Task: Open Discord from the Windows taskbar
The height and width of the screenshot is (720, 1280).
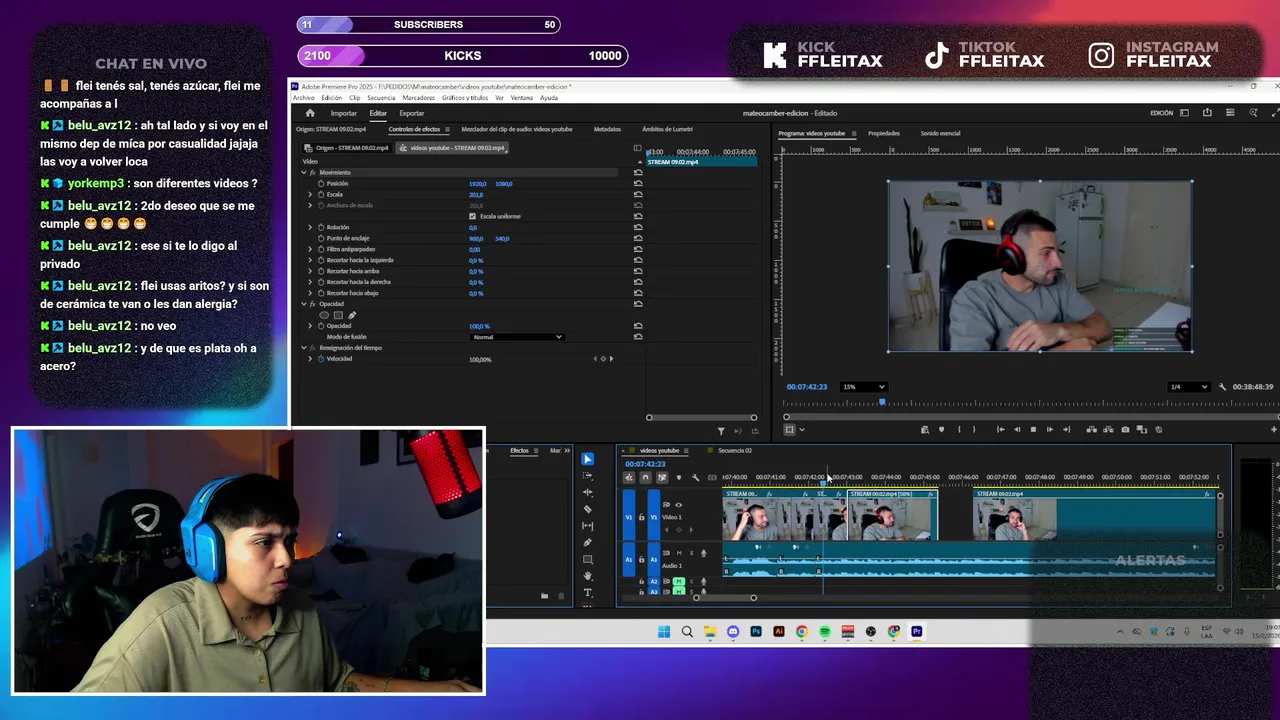Action: coord(733,631)
